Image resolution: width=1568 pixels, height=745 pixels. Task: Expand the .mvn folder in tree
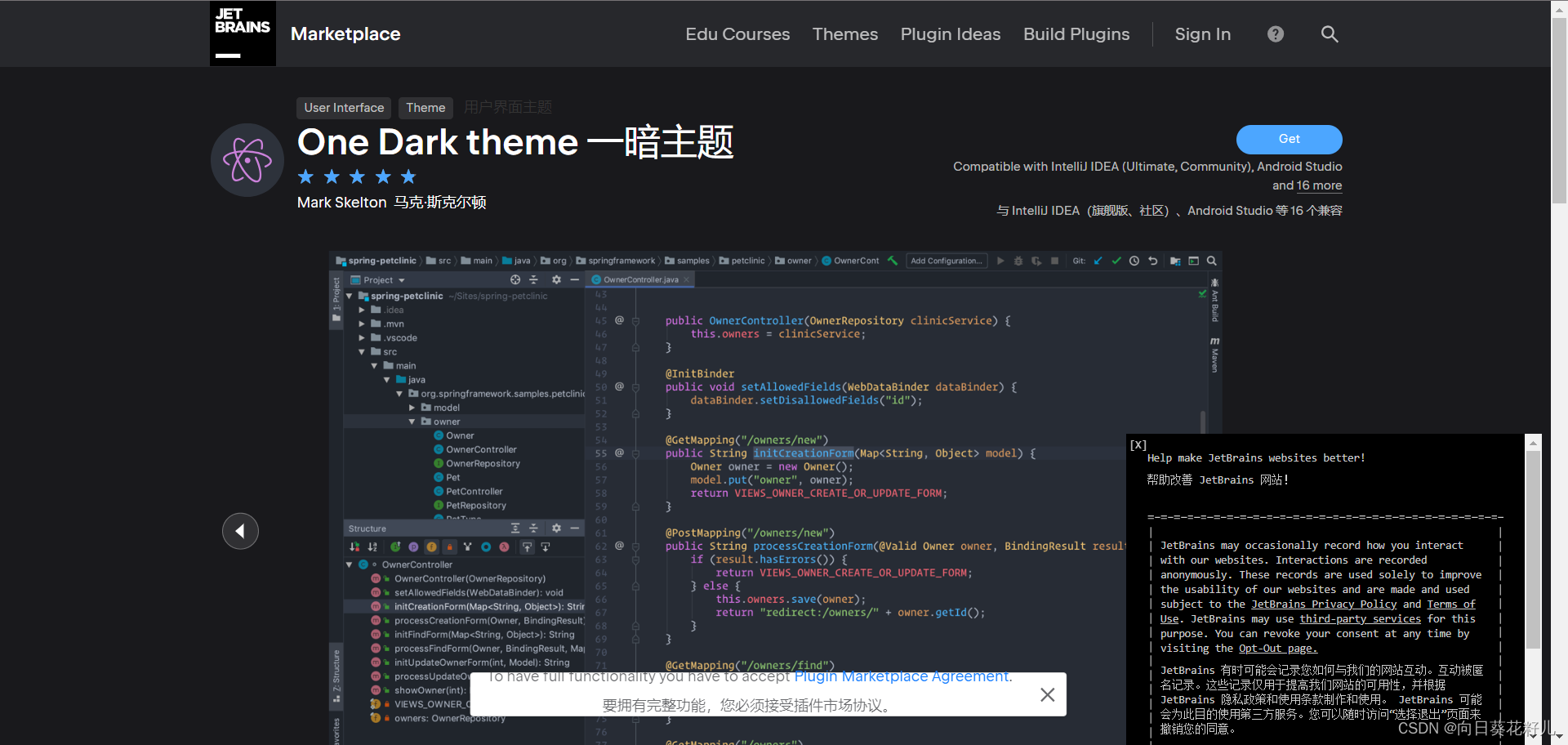[x=362, y=324]
